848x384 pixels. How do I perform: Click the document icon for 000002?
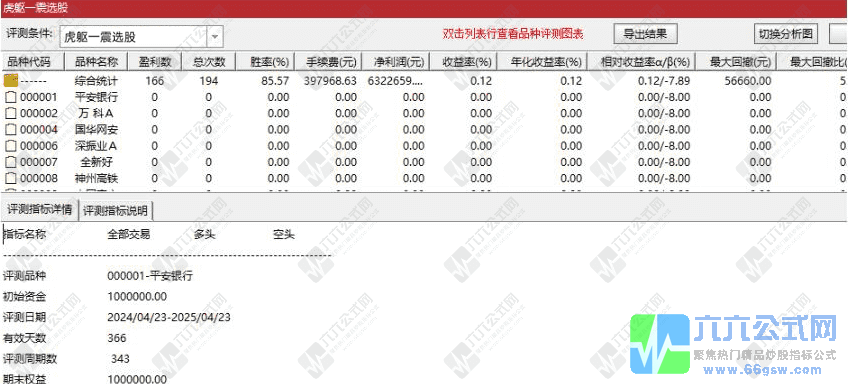click(x=11, y=114)
